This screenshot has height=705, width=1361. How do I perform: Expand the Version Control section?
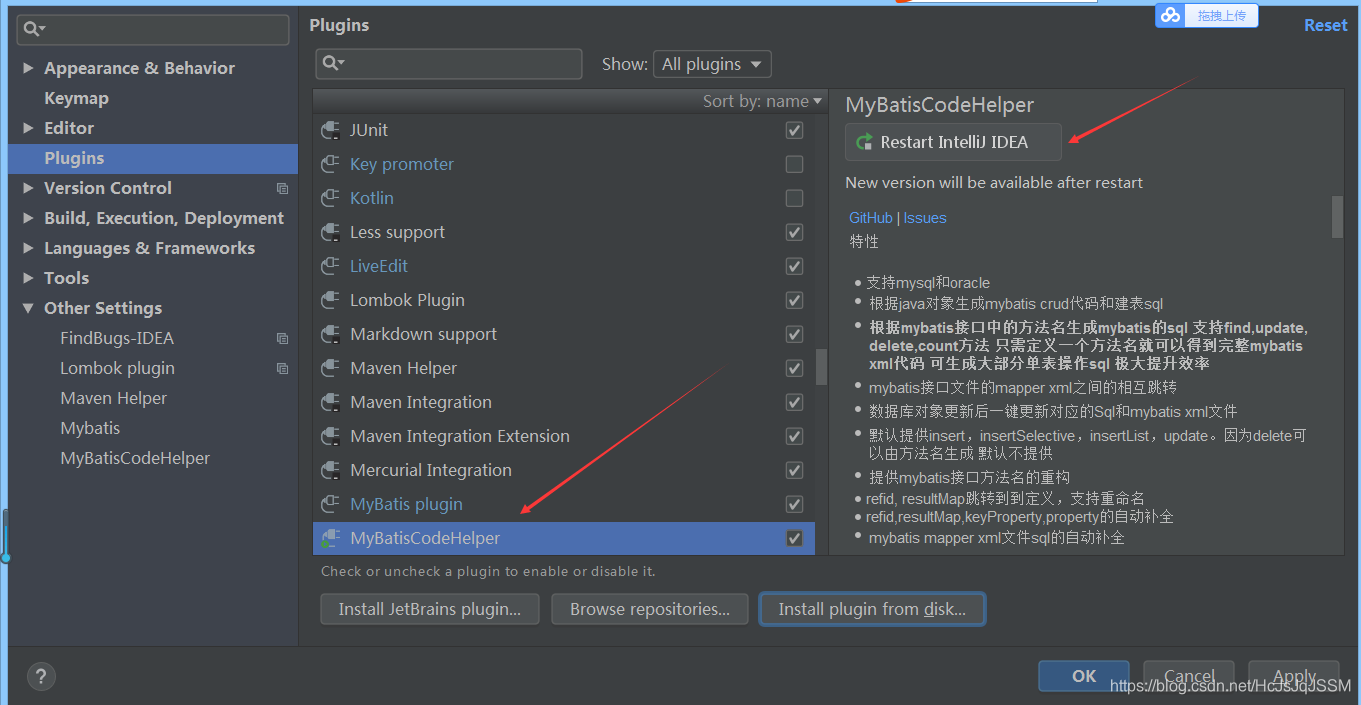[x=28, y=189]
